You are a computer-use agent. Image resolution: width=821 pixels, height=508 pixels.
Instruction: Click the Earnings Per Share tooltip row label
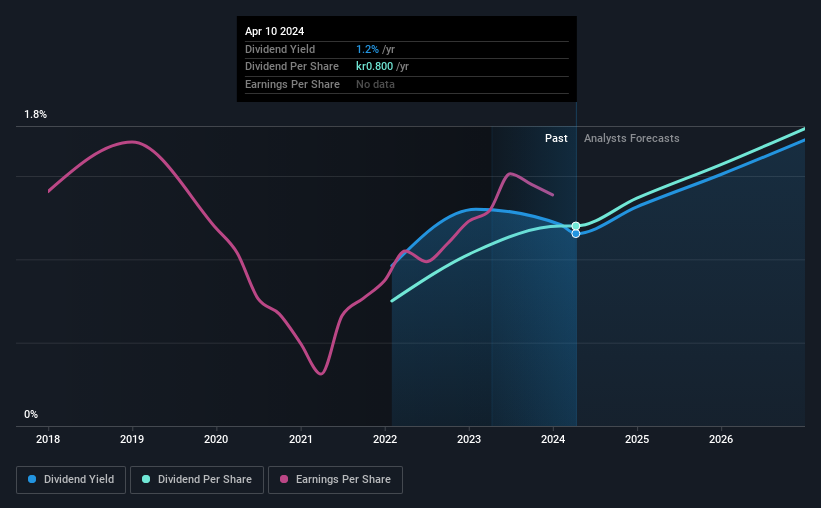[x=292, y=84]
